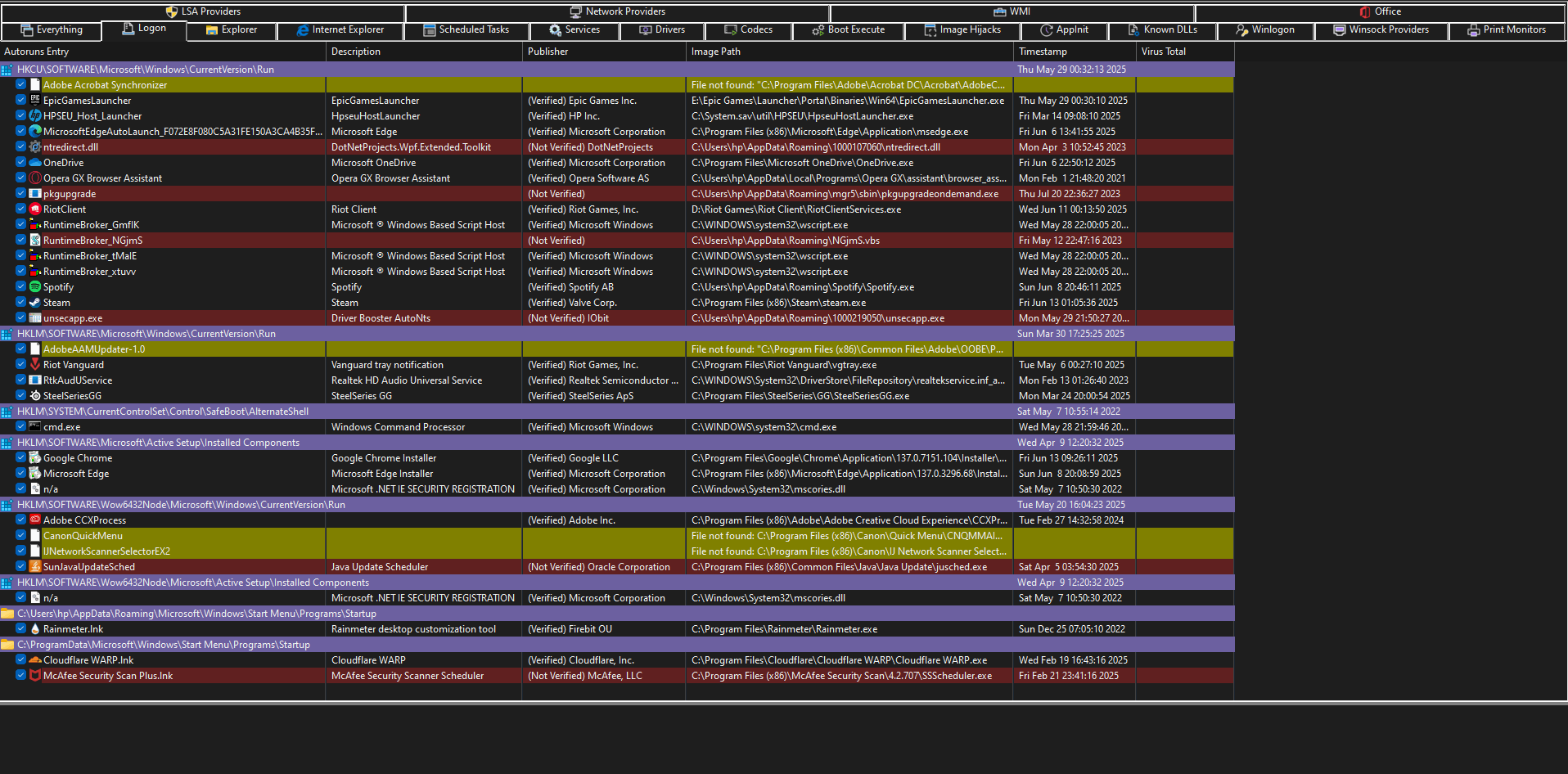Click the RuntimeBroker_NGjmS file icon

(35, 241)
